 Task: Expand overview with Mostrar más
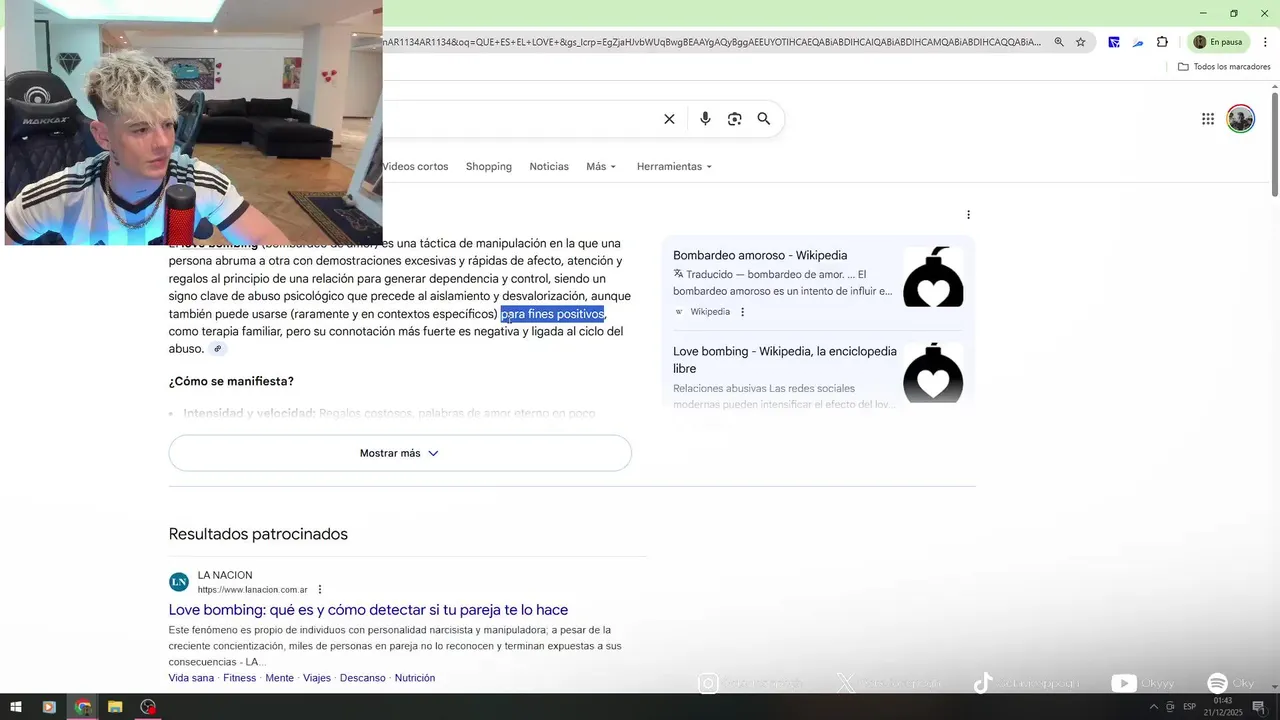(400, 453)
